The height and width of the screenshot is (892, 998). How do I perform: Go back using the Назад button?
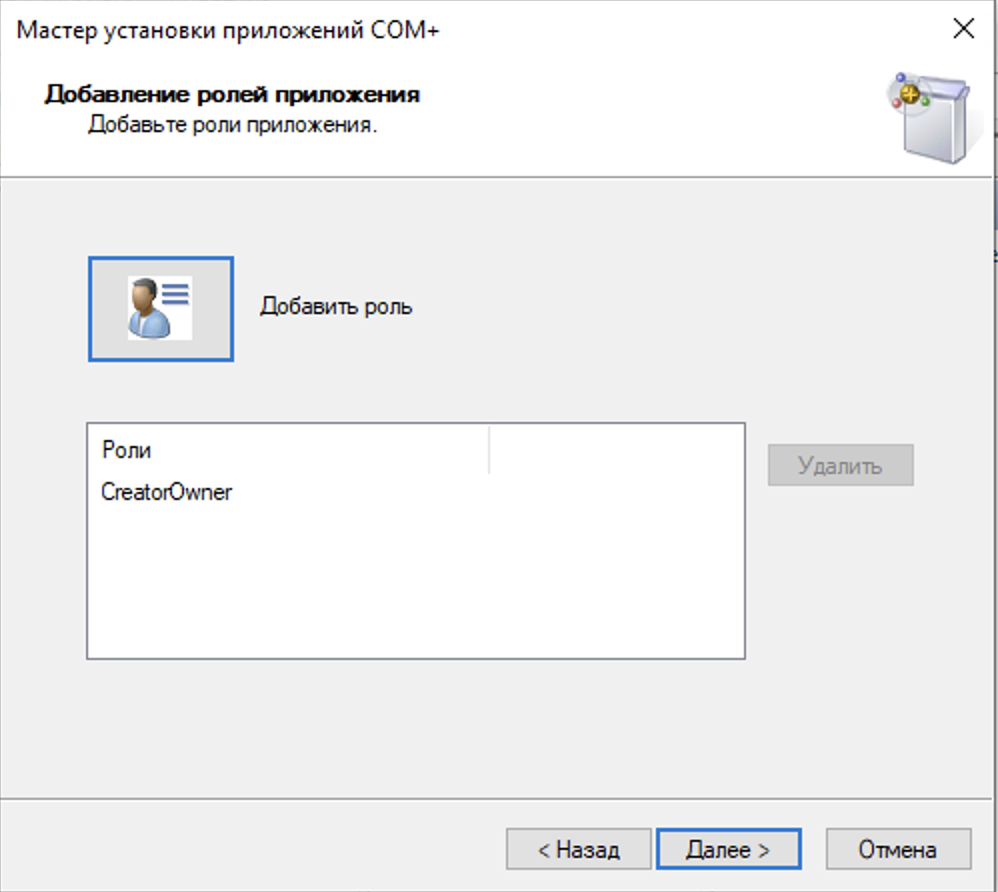(578, 848)
